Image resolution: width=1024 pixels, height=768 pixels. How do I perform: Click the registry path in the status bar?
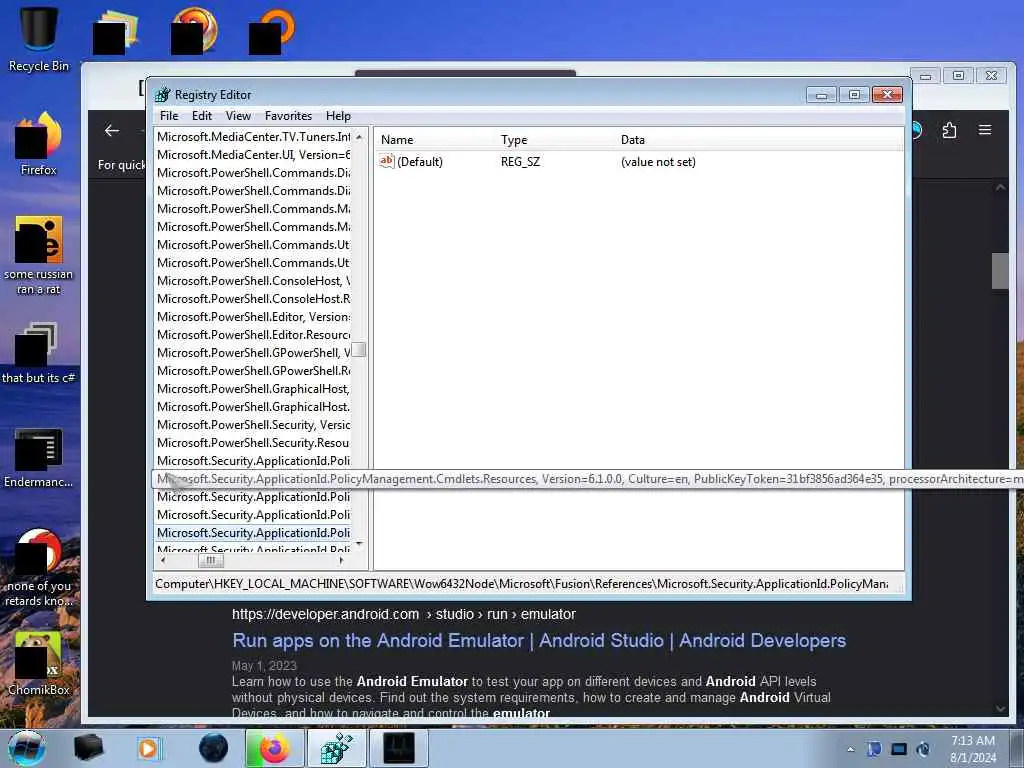521,584
